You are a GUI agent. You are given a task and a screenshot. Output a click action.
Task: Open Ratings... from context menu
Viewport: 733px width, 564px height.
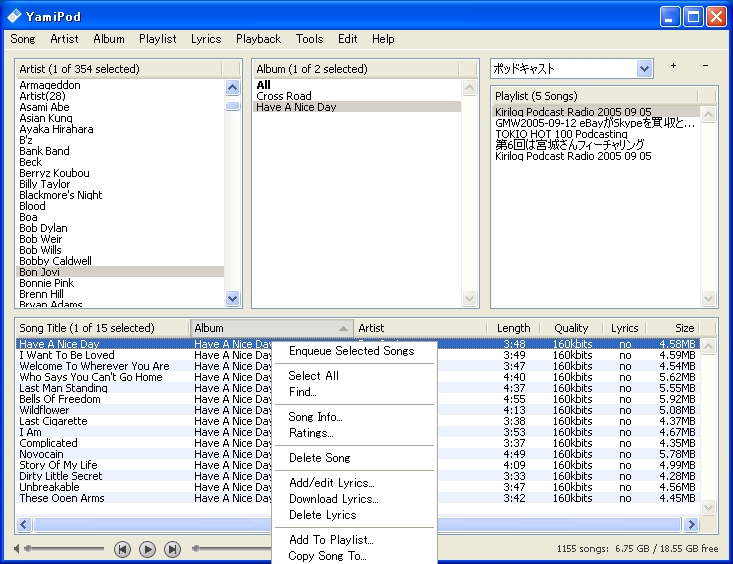tap(354, 433)
